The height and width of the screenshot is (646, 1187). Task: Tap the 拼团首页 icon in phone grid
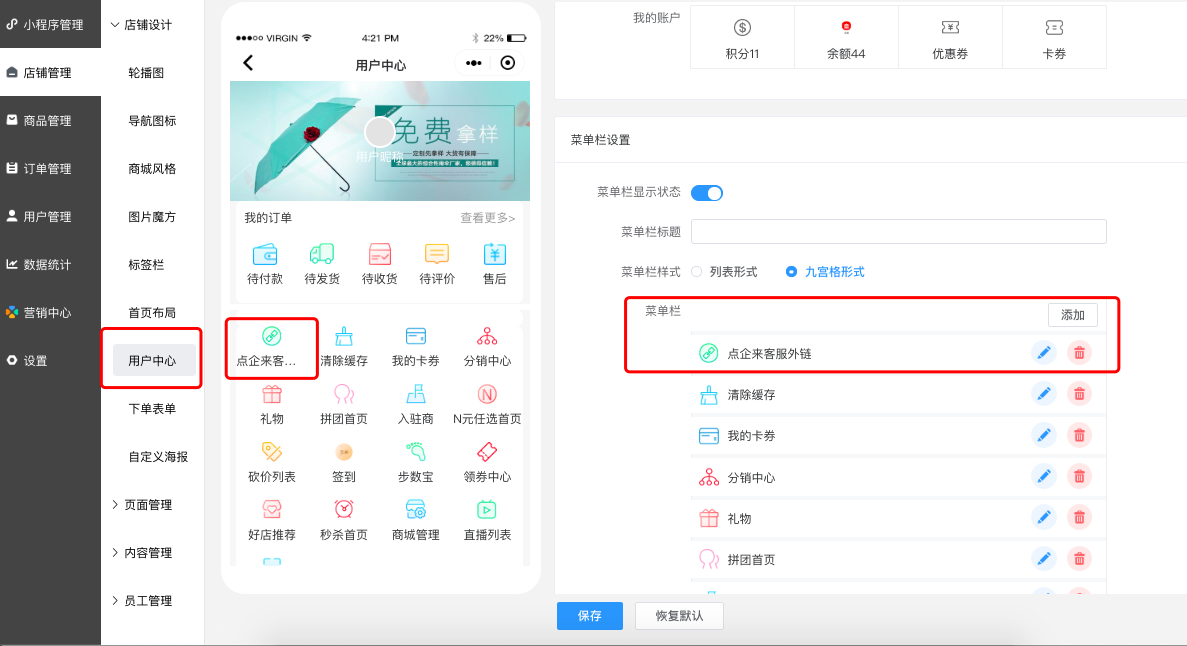click(344, 394)
